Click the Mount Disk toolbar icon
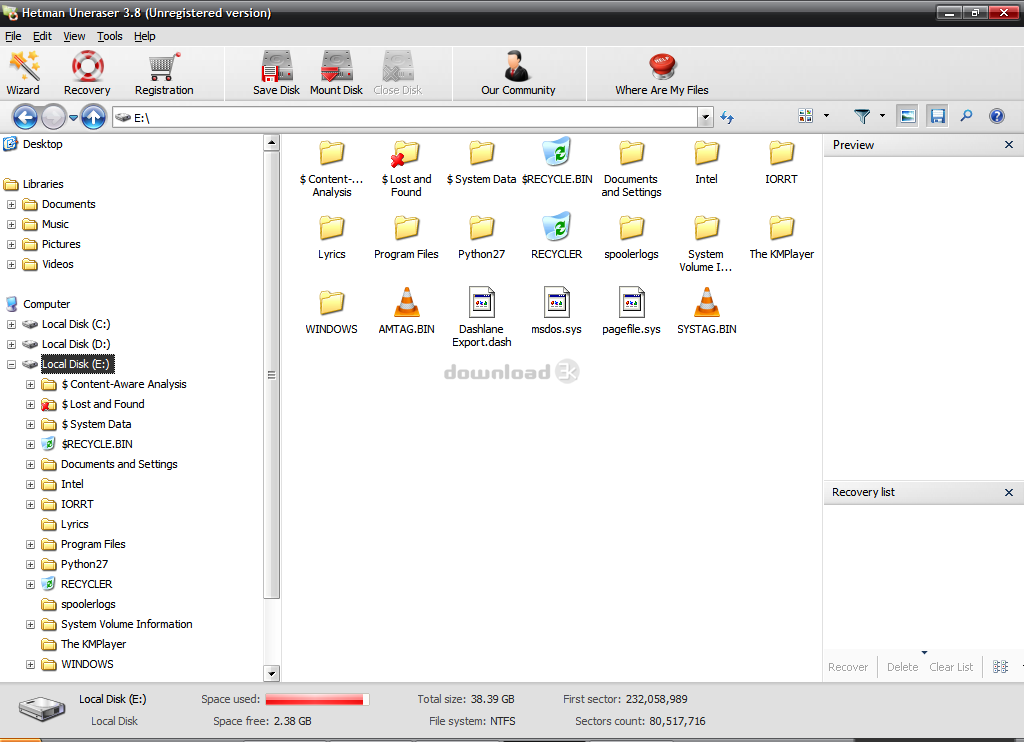This screenshot has width=1024, height=742. [x=336, y=73]
